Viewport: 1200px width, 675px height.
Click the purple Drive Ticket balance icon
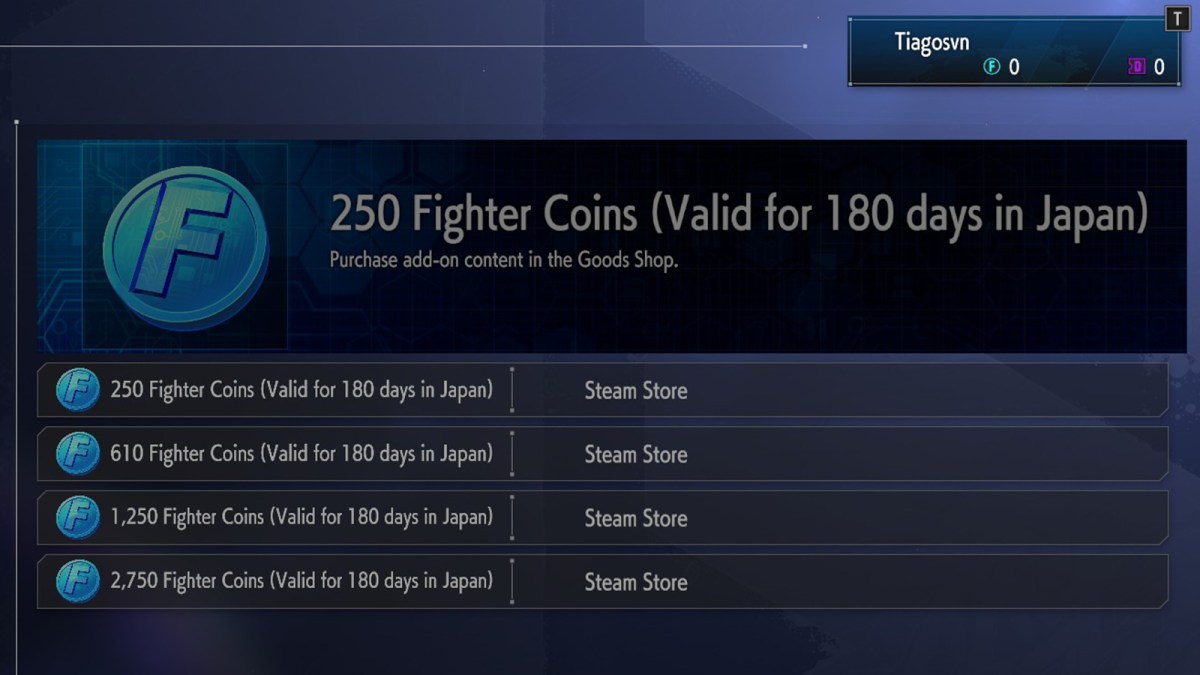point(1136,67)
